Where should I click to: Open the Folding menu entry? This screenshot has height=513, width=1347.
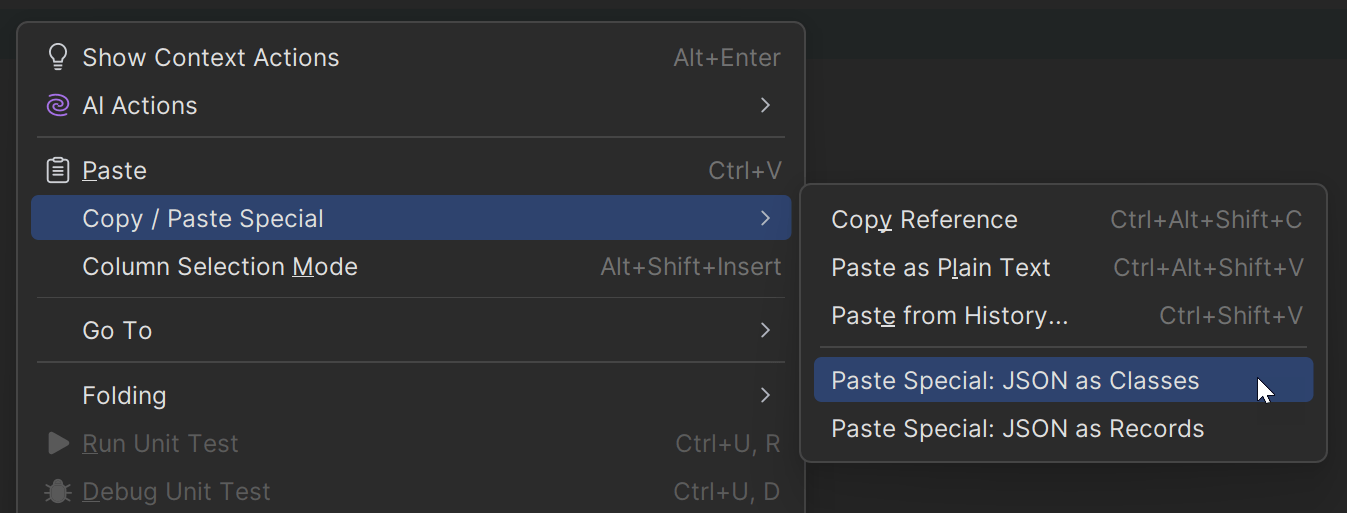[x=124, y=395]
